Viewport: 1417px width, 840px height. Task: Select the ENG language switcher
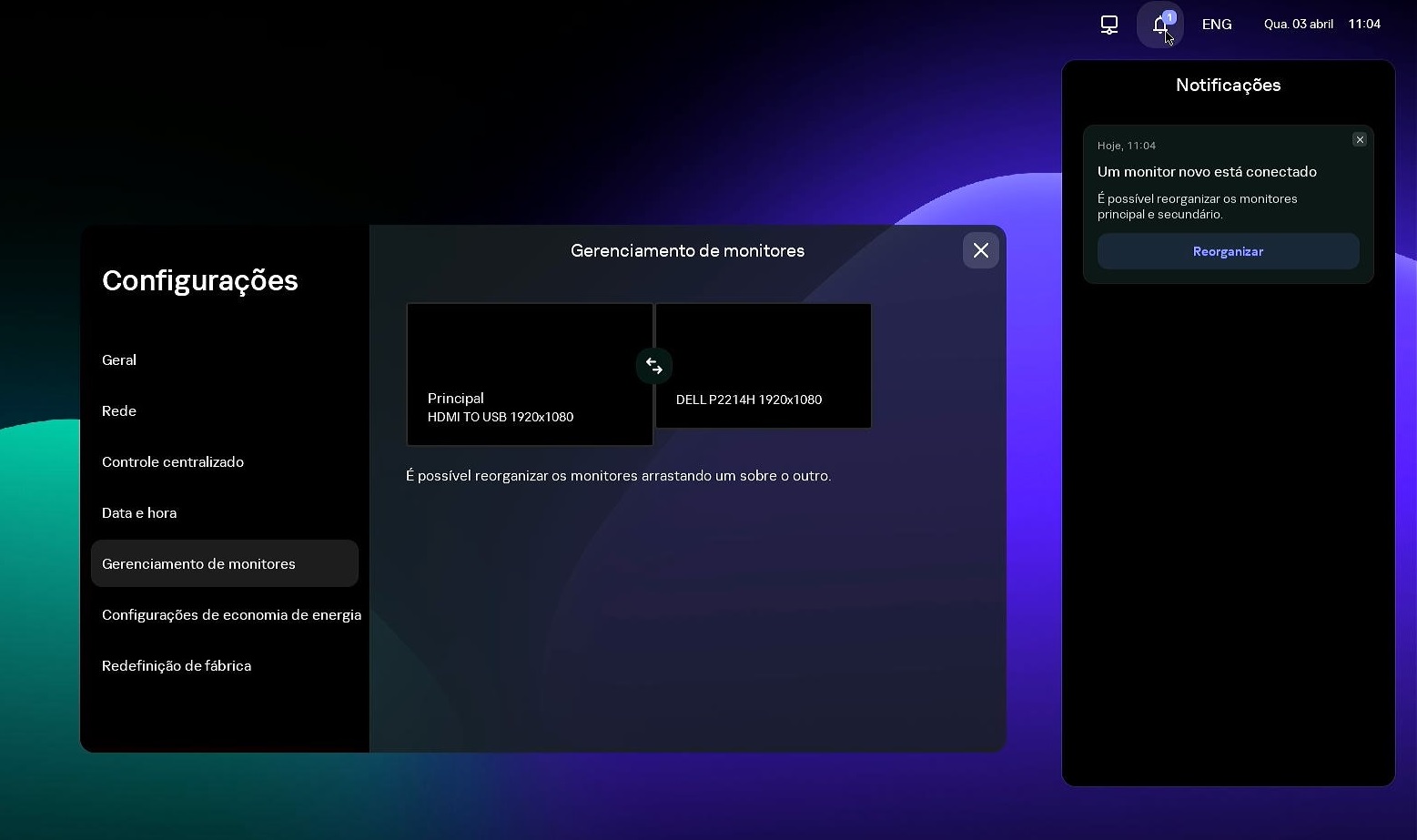pos(1216,24)
